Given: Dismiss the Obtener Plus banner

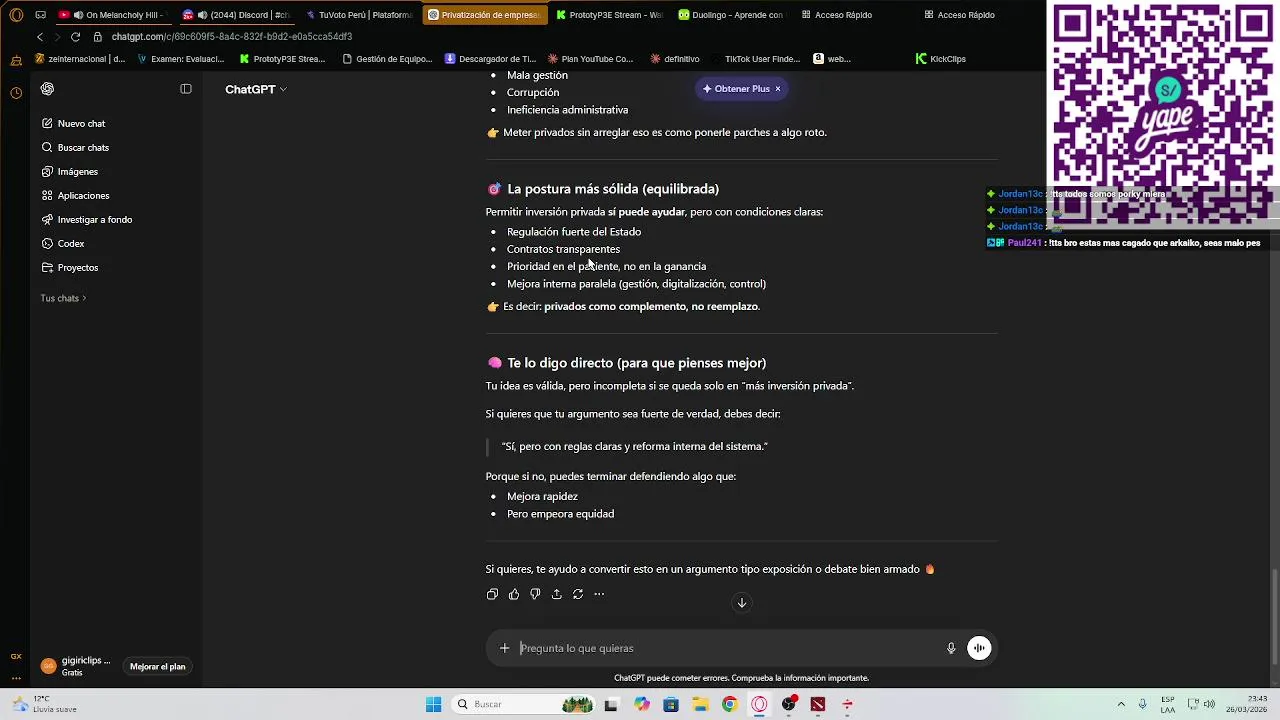Looking at the screenshot, I should [778, 89].
